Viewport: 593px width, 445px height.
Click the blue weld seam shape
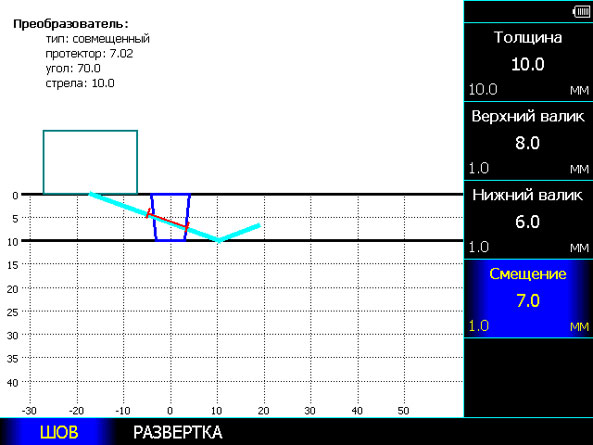click(171, 217)
